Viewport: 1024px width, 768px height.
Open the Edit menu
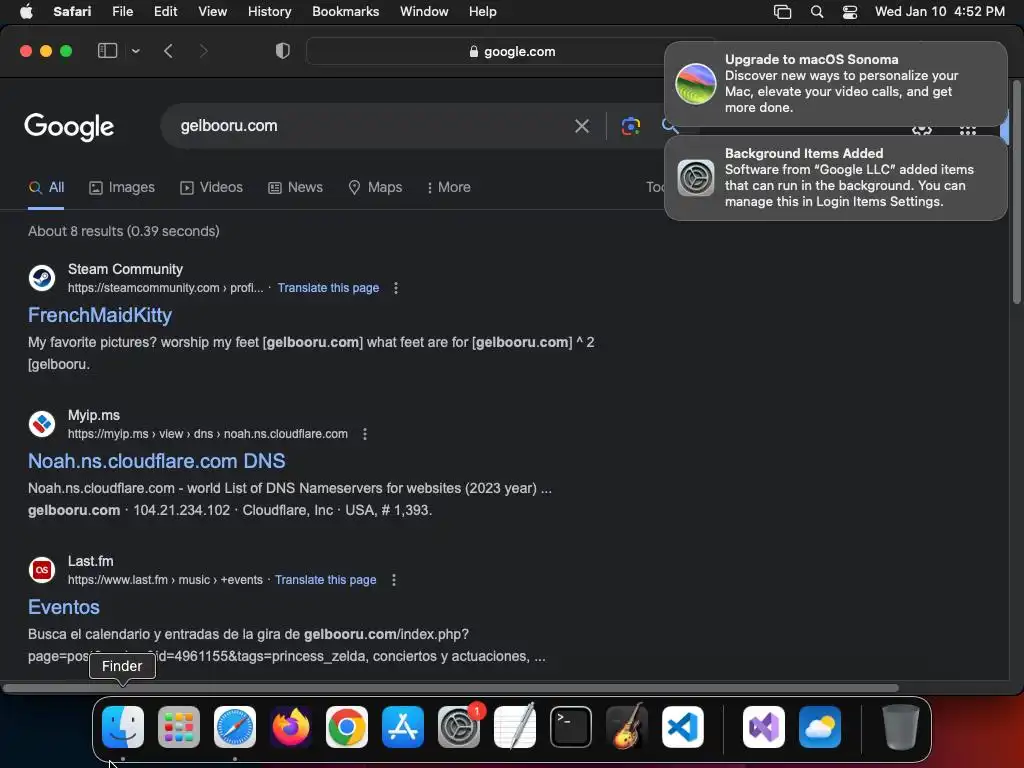[165, 12]
